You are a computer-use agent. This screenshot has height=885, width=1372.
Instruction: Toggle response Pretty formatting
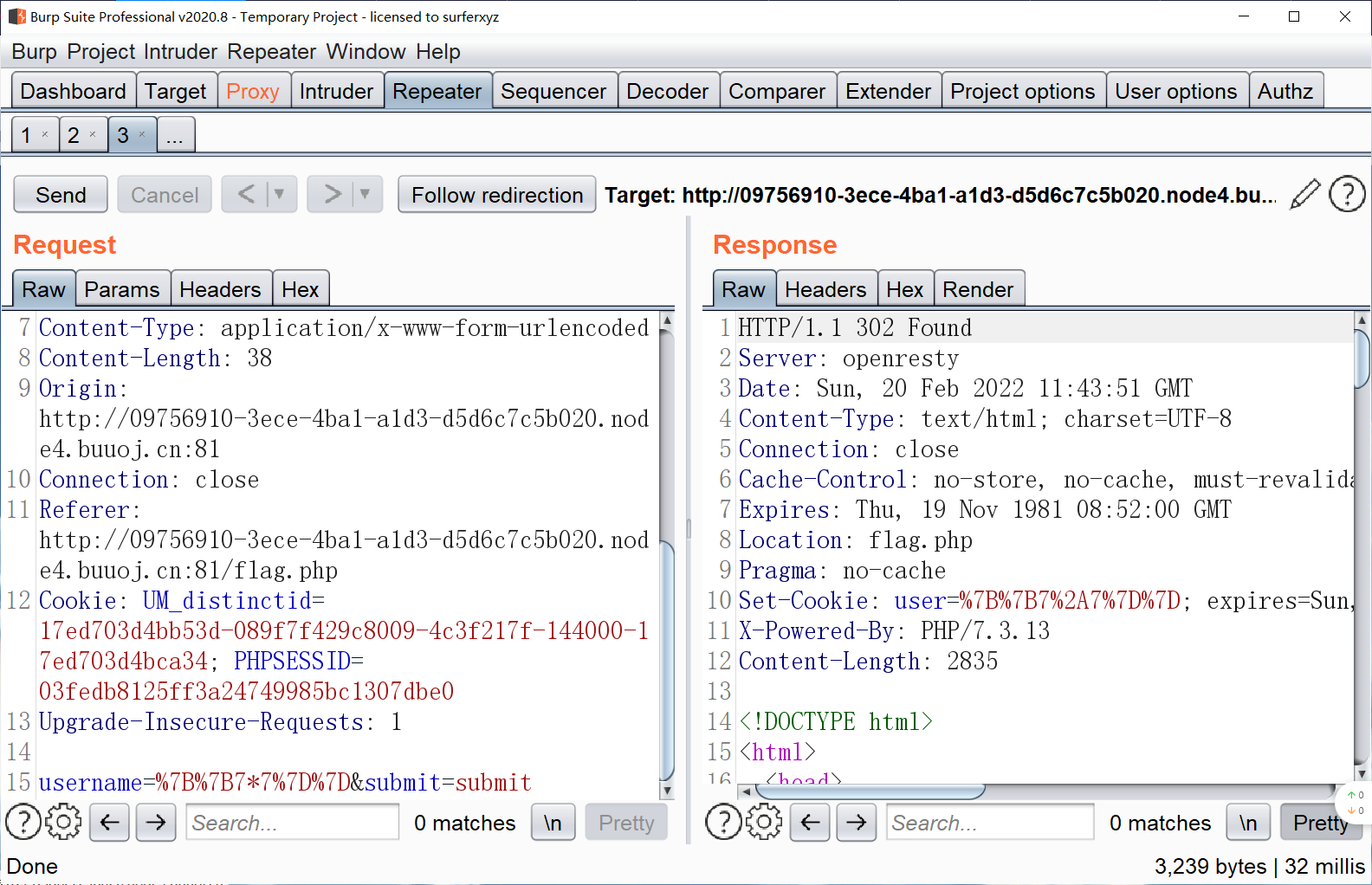tap(1321, 822)
